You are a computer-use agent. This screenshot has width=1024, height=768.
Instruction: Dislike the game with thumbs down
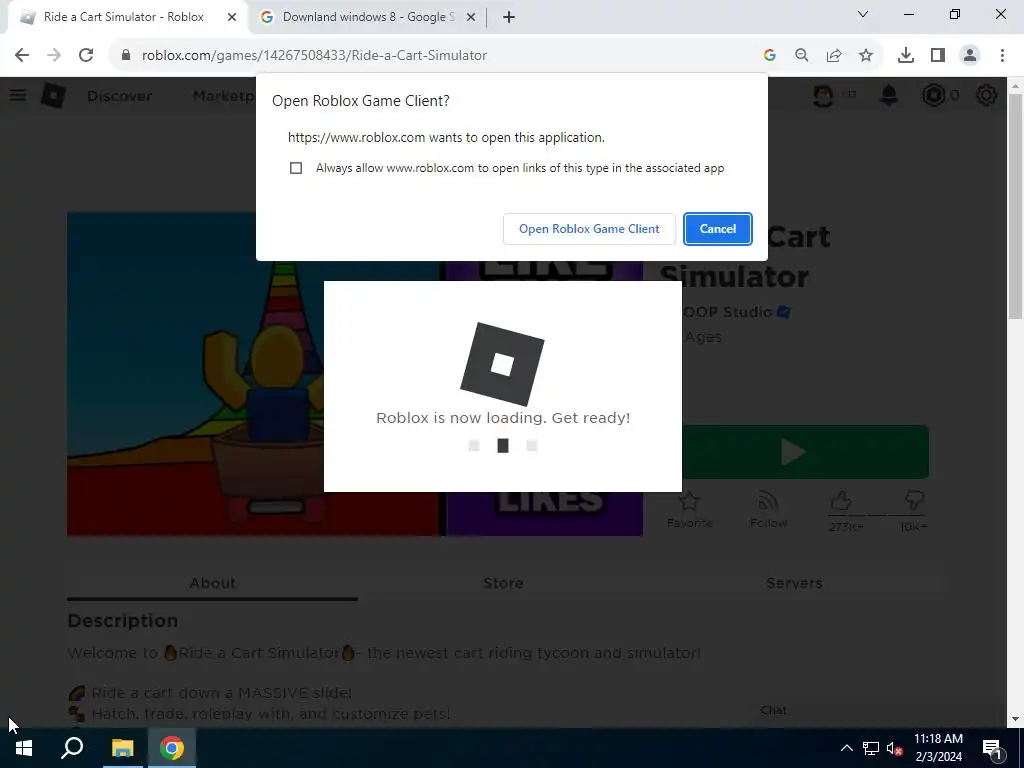tap(914, 502)
